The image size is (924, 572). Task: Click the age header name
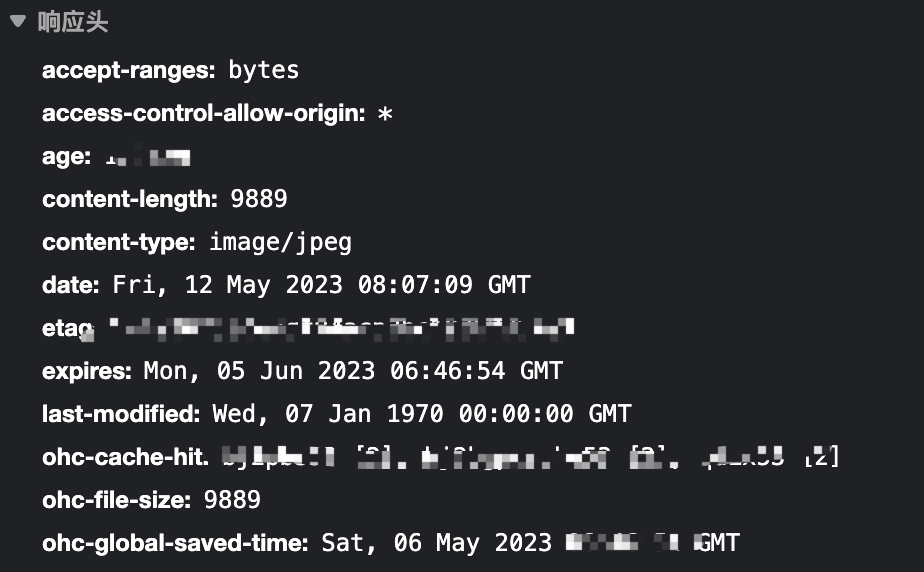pyautogui.click(x=66, y=156)
